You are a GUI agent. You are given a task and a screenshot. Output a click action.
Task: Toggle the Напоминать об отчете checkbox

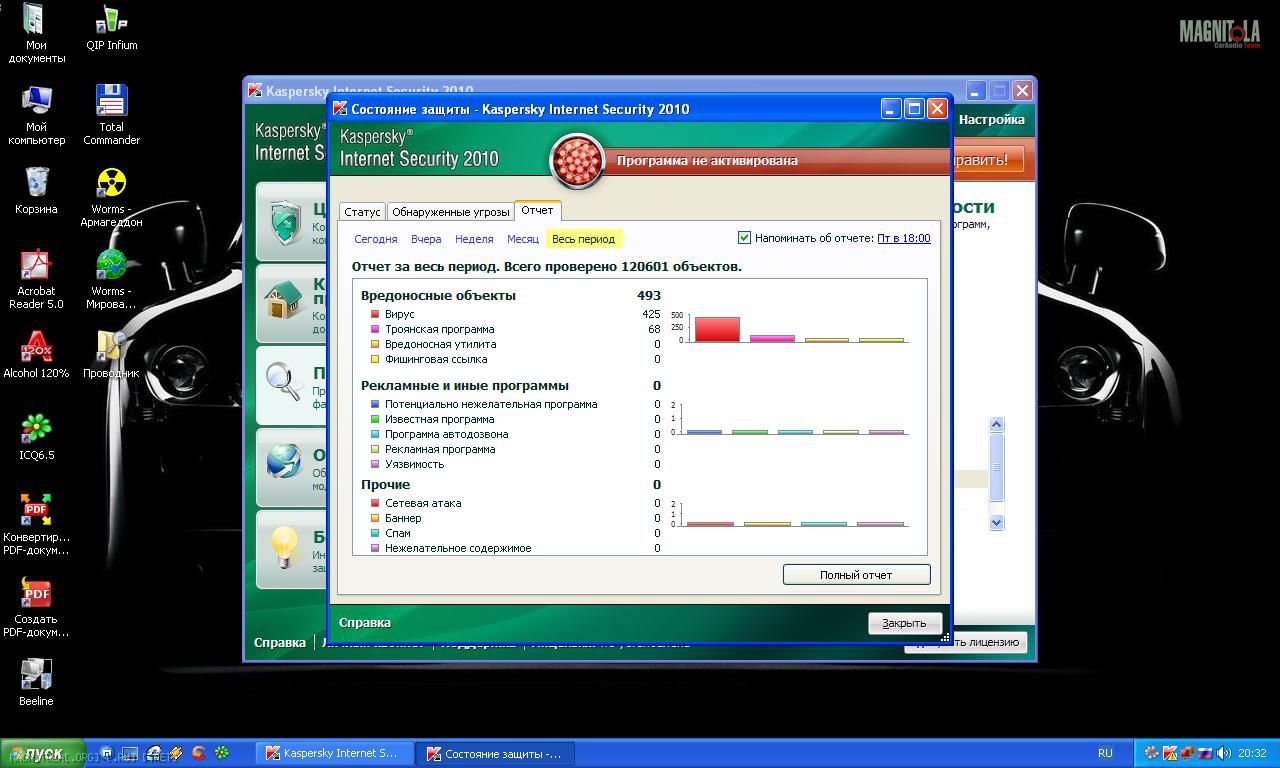744,238
